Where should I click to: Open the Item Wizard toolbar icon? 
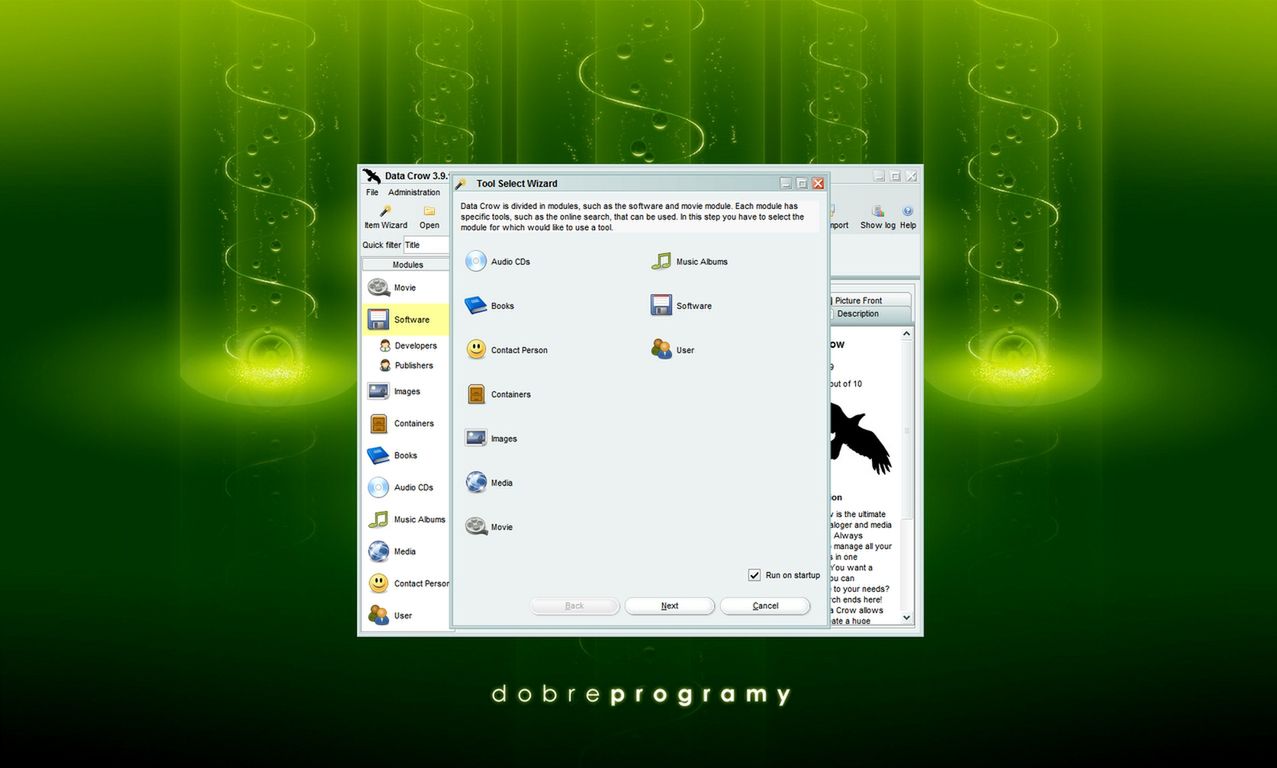point(386,211)
